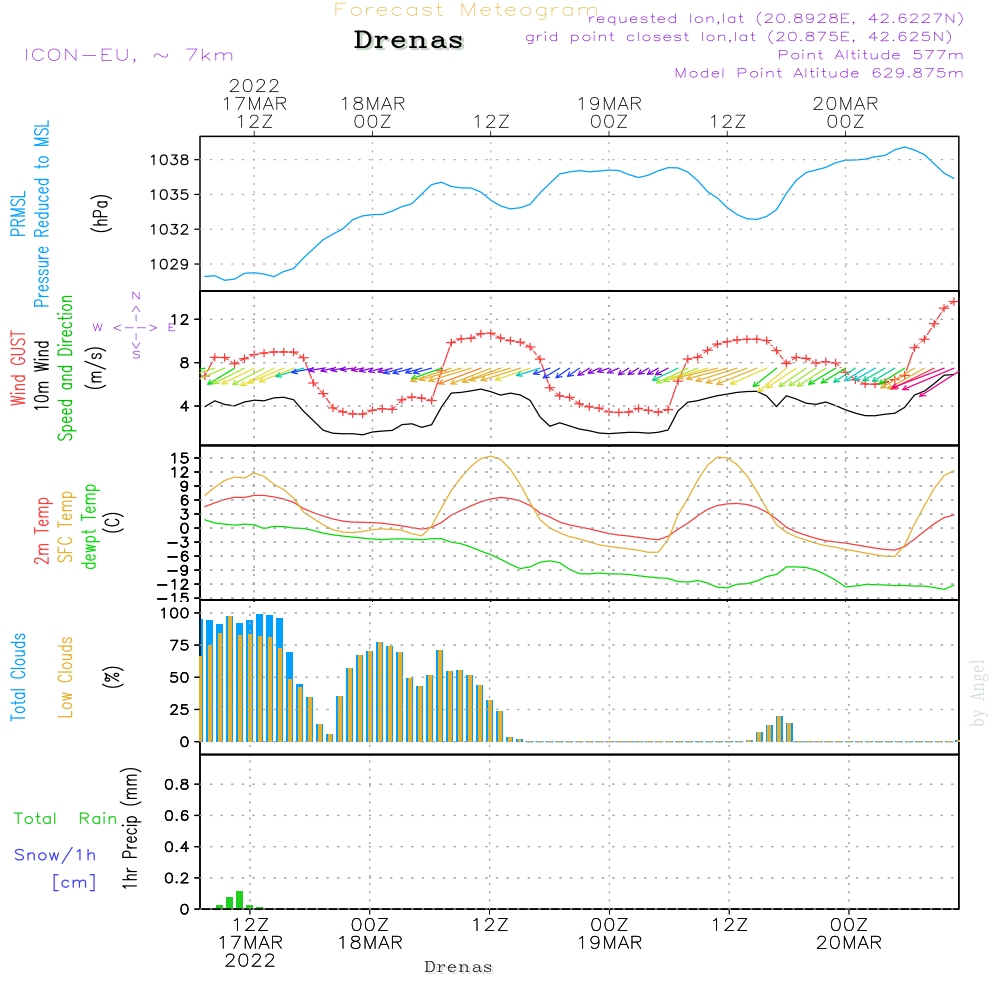Select the '10m Wind' label
The image size is (1000, 1000).
(x=41, y=375)
